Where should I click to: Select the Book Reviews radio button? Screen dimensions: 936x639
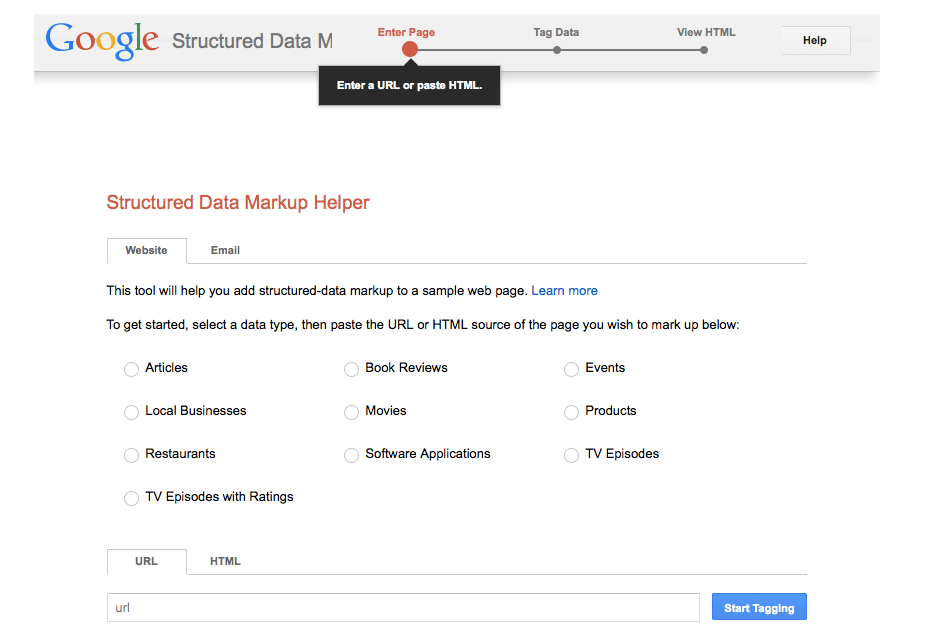pyautogui.click(x=352, y=369)
